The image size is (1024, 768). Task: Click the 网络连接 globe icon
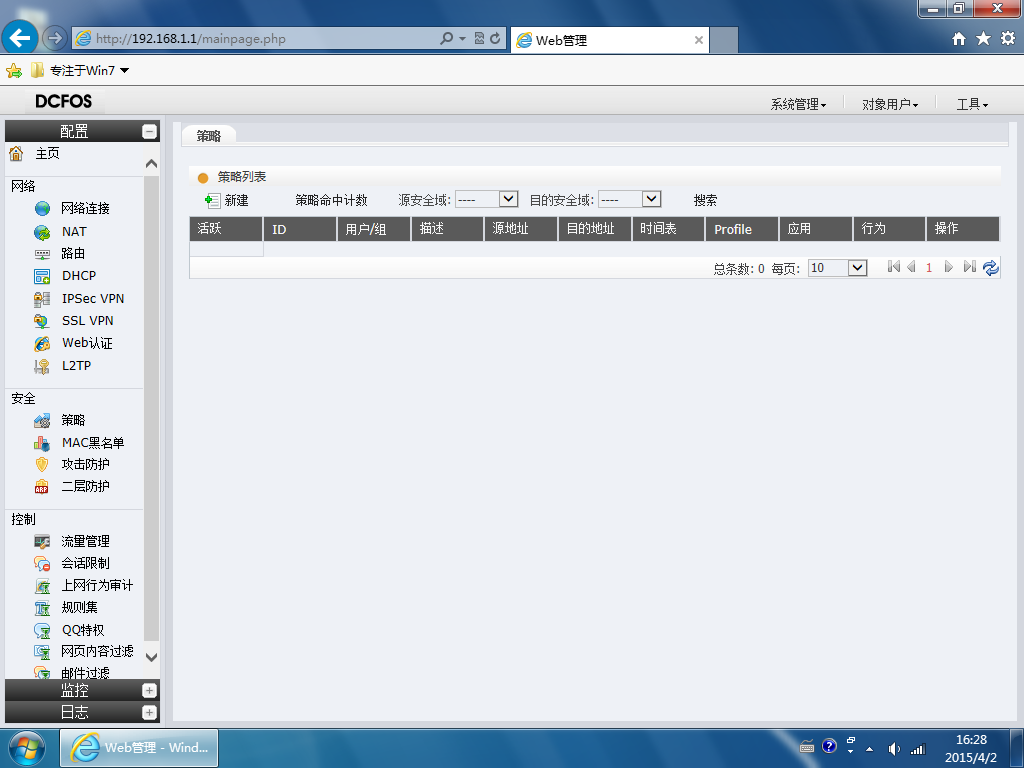click(x=42, y=208)
